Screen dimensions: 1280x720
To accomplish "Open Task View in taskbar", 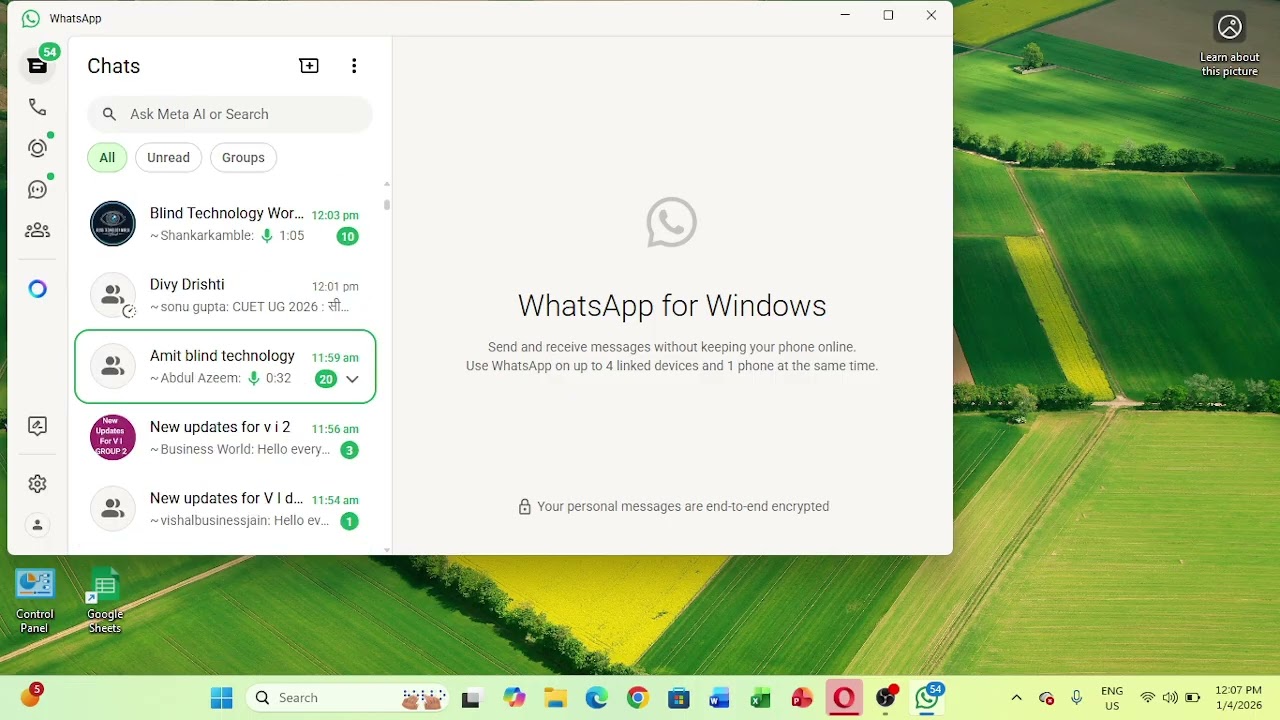I will click(x=472, y=698).
